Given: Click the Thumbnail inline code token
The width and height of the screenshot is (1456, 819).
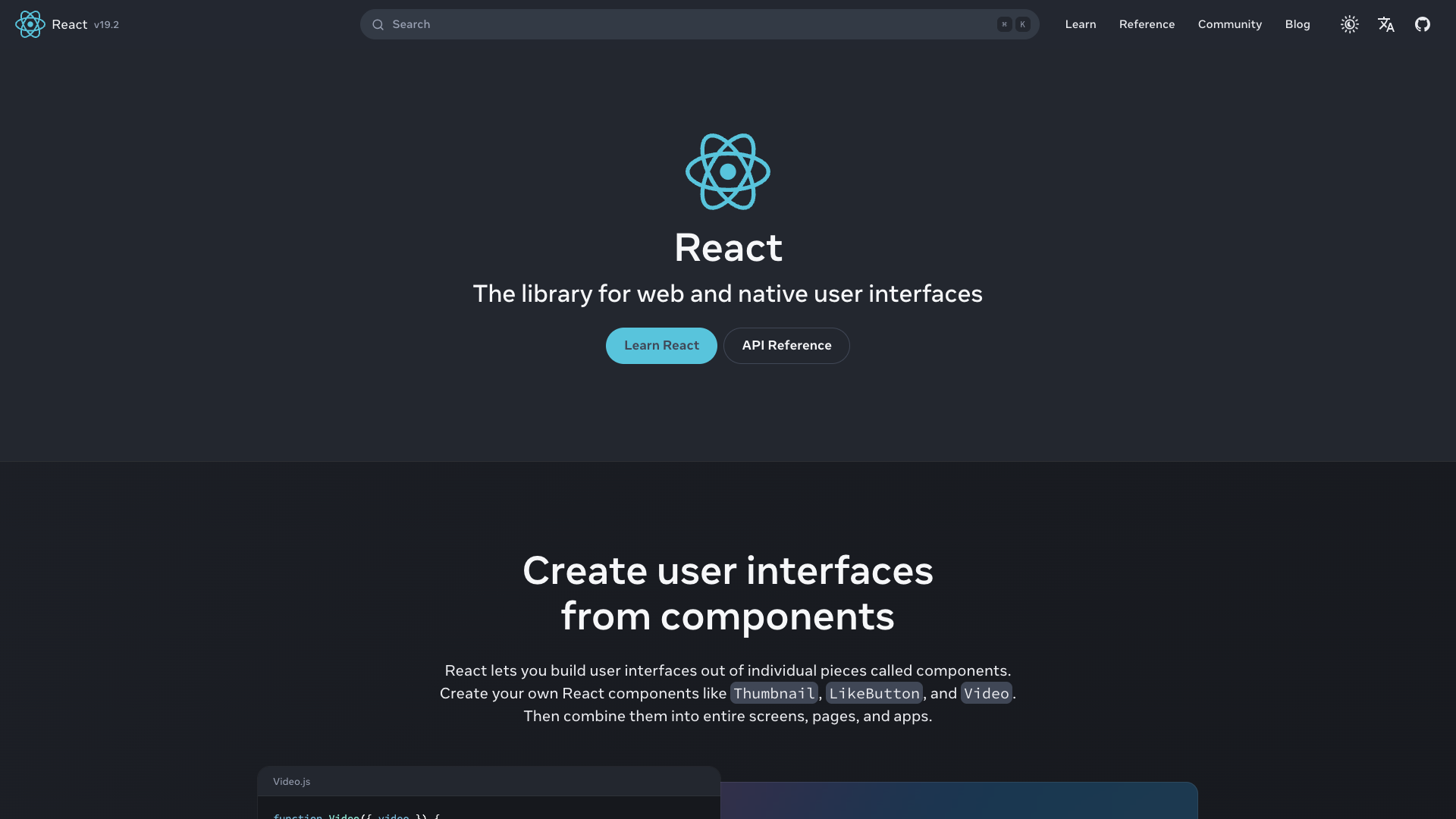Looking at the screenshot, I should [x=773, y=692].
